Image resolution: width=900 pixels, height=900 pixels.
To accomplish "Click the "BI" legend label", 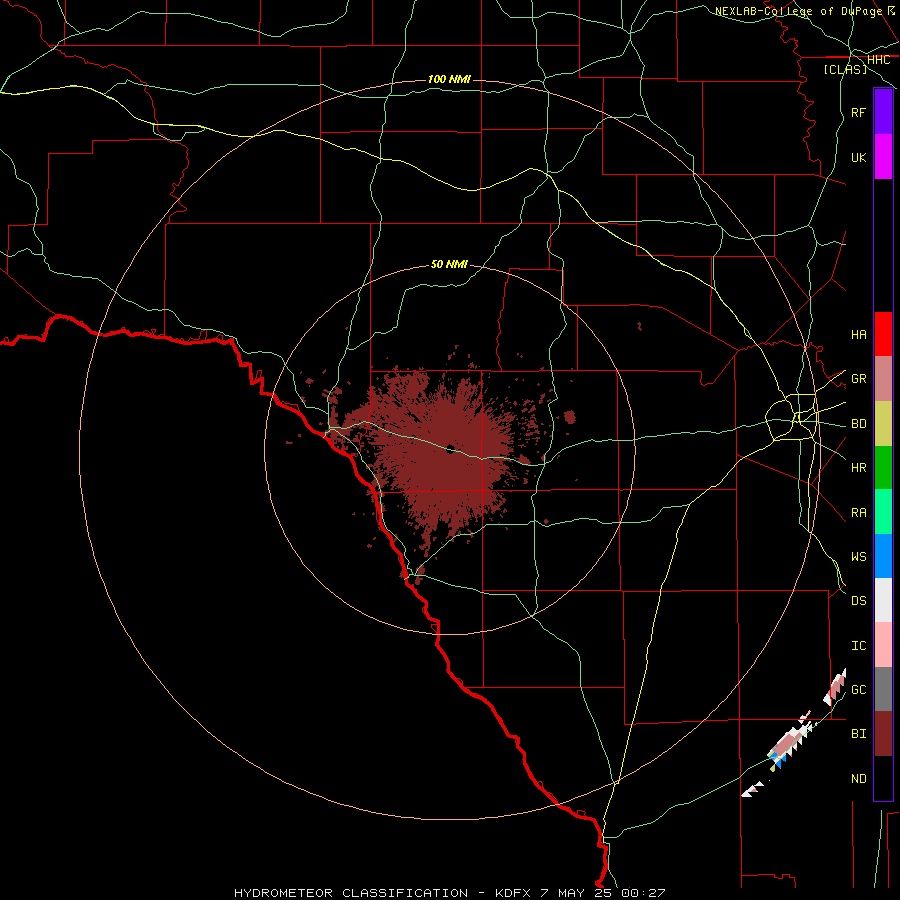I will 859,734.
